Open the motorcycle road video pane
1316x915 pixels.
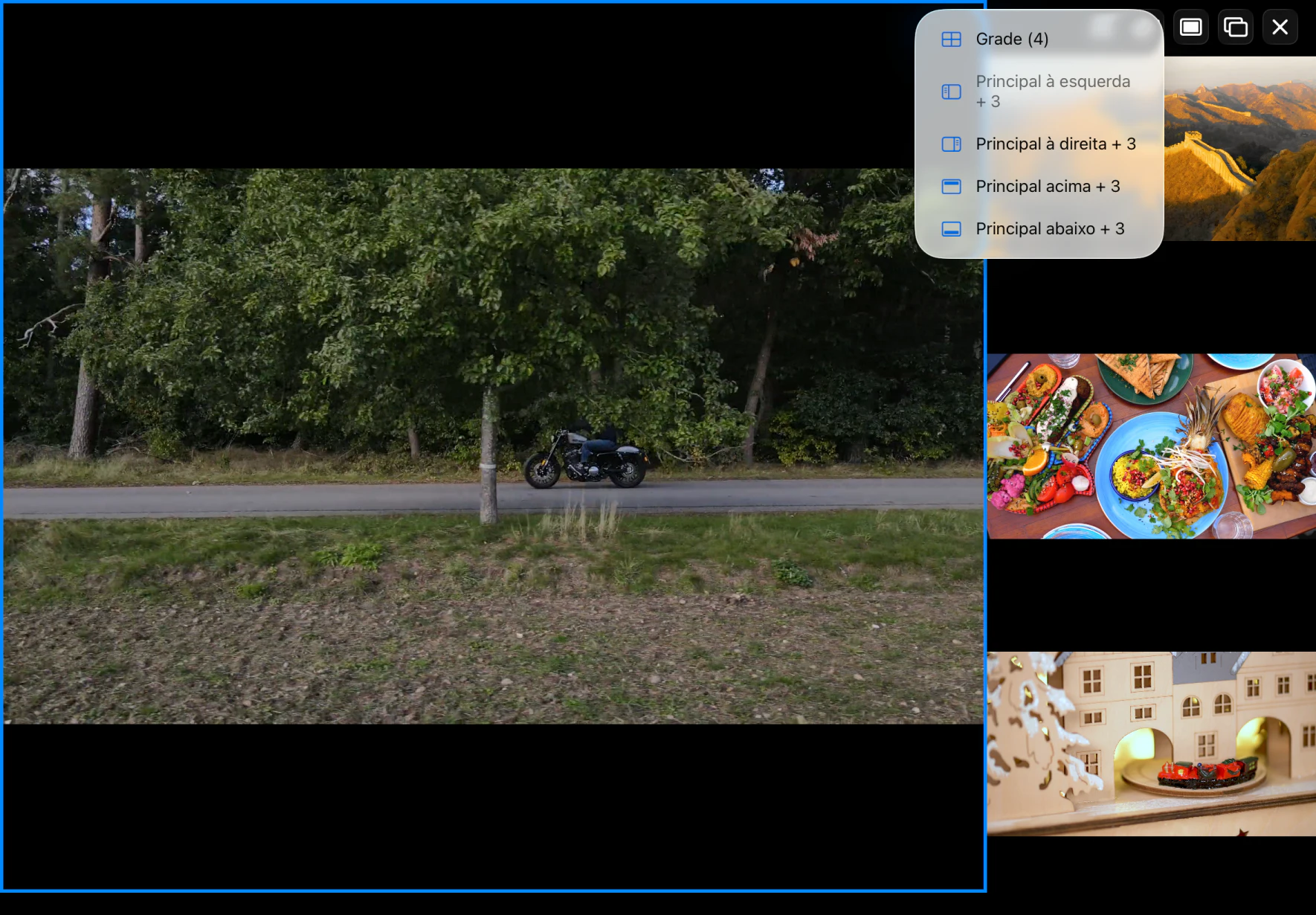pyautogui.click(x=494, y=446)
